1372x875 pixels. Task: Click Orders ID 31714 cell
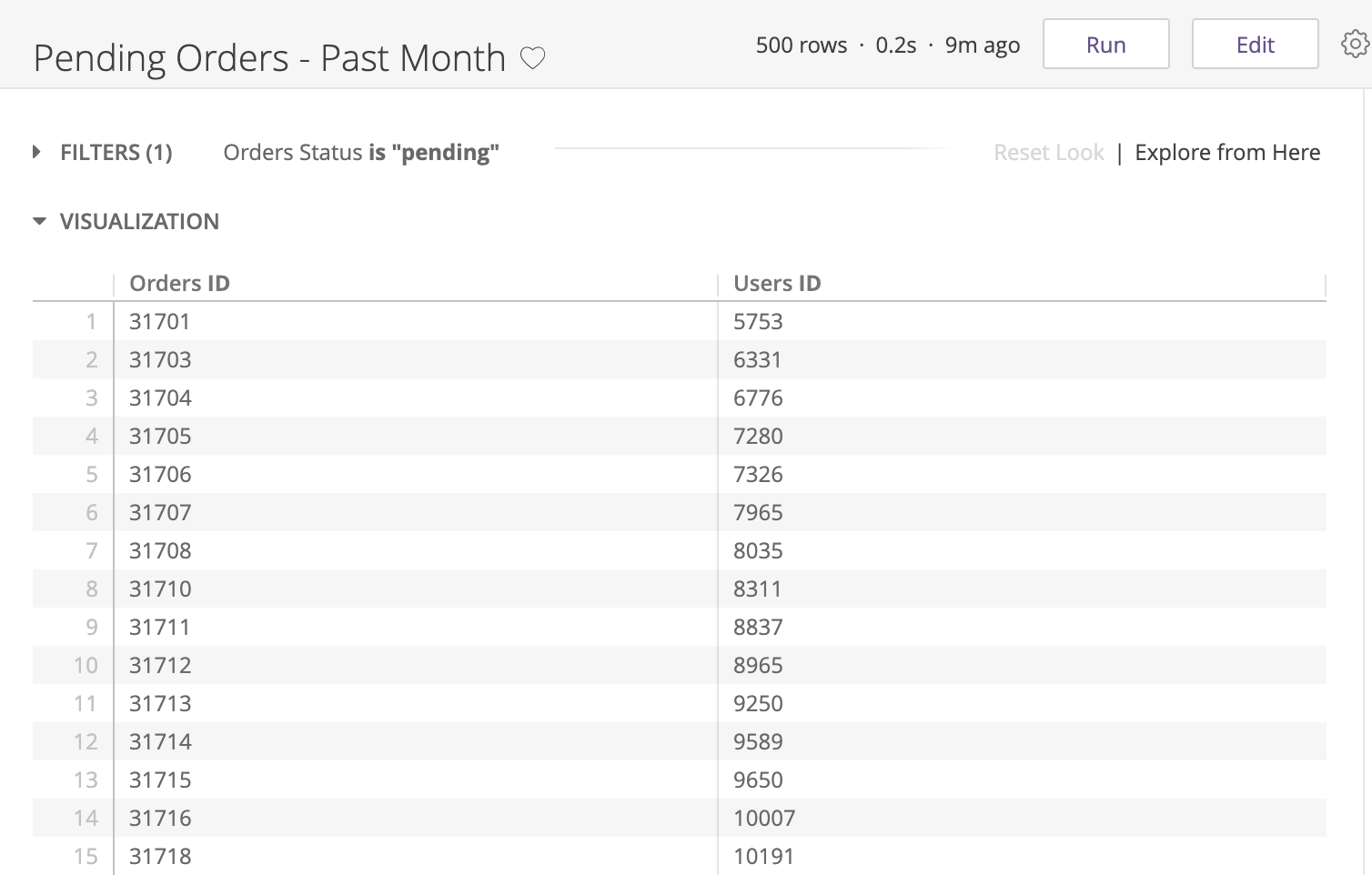(x=160, y=742)
